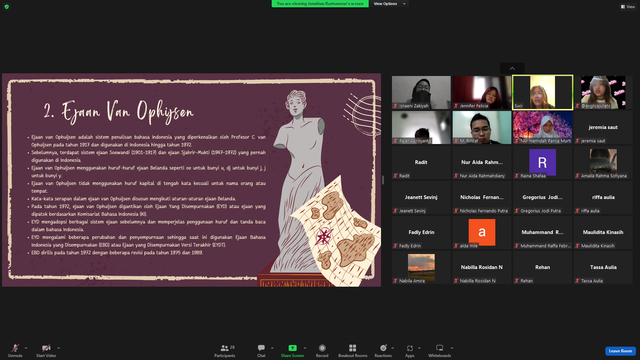Click the View layout icon at top right

pyautogui.click(x=628, y=7)
